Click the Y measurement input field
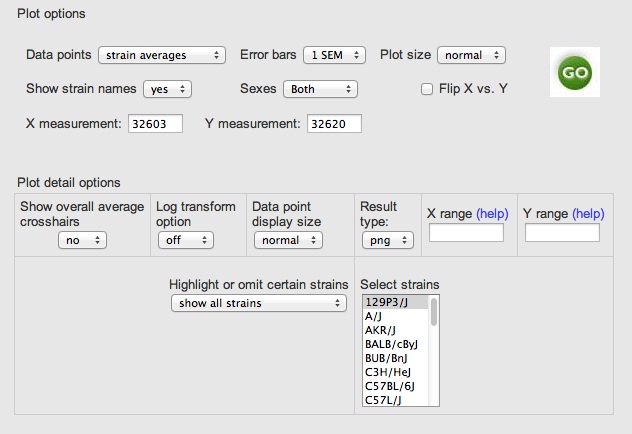The height and width of the screenshot is (434, 632). (334, 124)
